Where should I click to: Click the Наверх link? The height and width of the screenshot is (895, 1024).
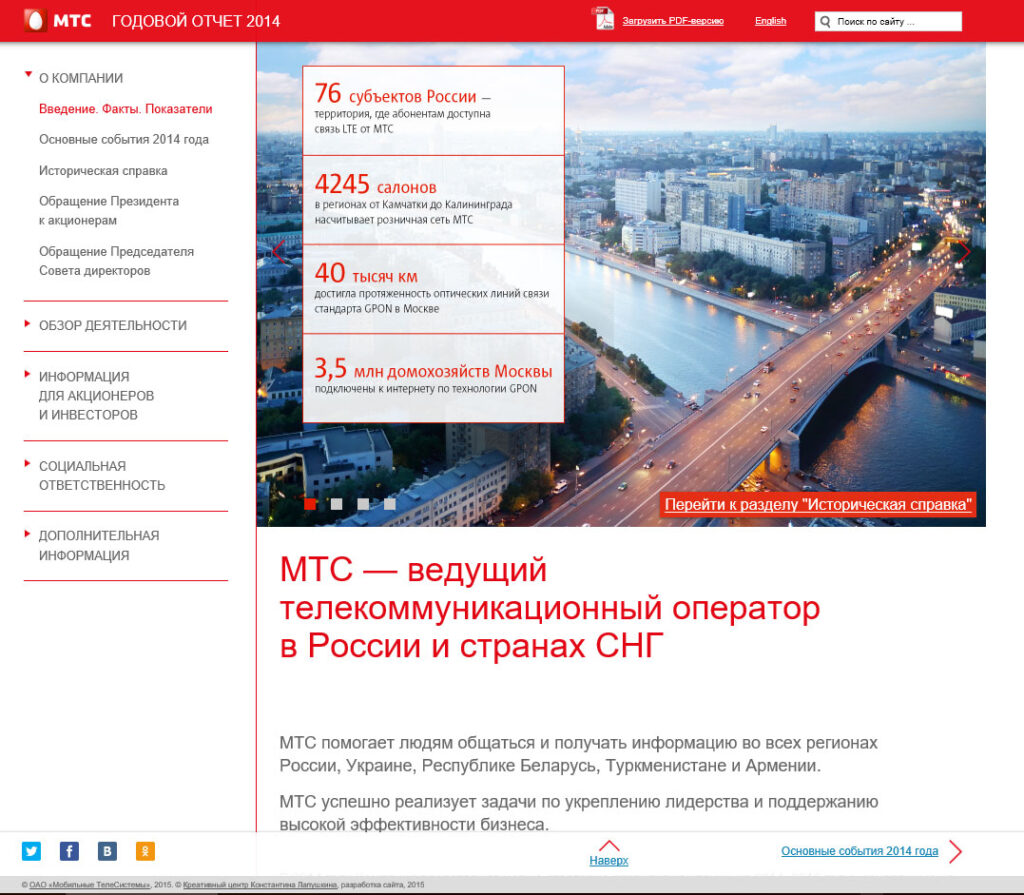pyautogui.click(x=609, y=860)
